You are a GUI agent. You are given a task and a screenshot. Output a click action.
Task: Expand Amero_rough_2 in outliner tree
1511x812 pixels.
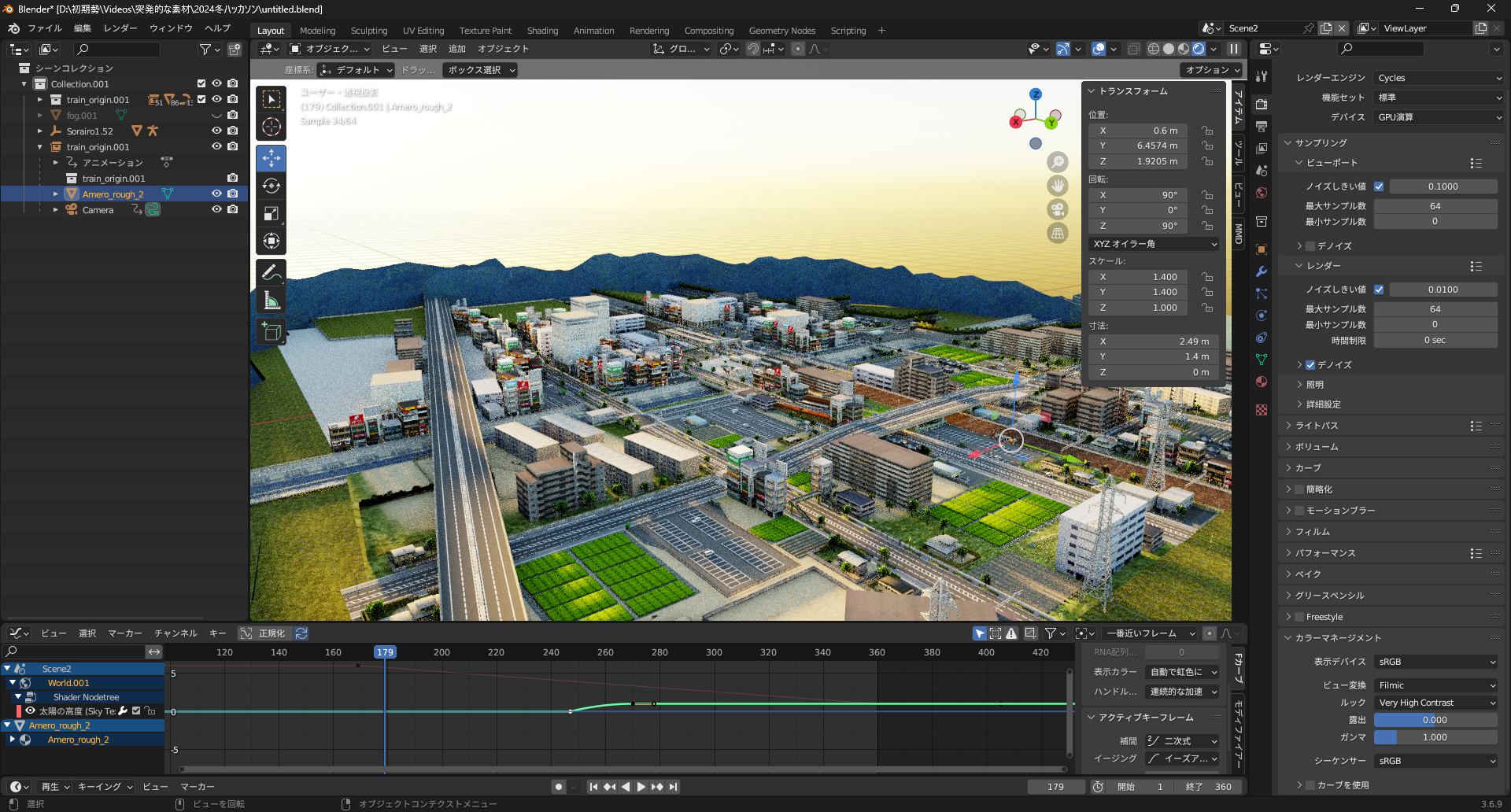coord(56,194)
